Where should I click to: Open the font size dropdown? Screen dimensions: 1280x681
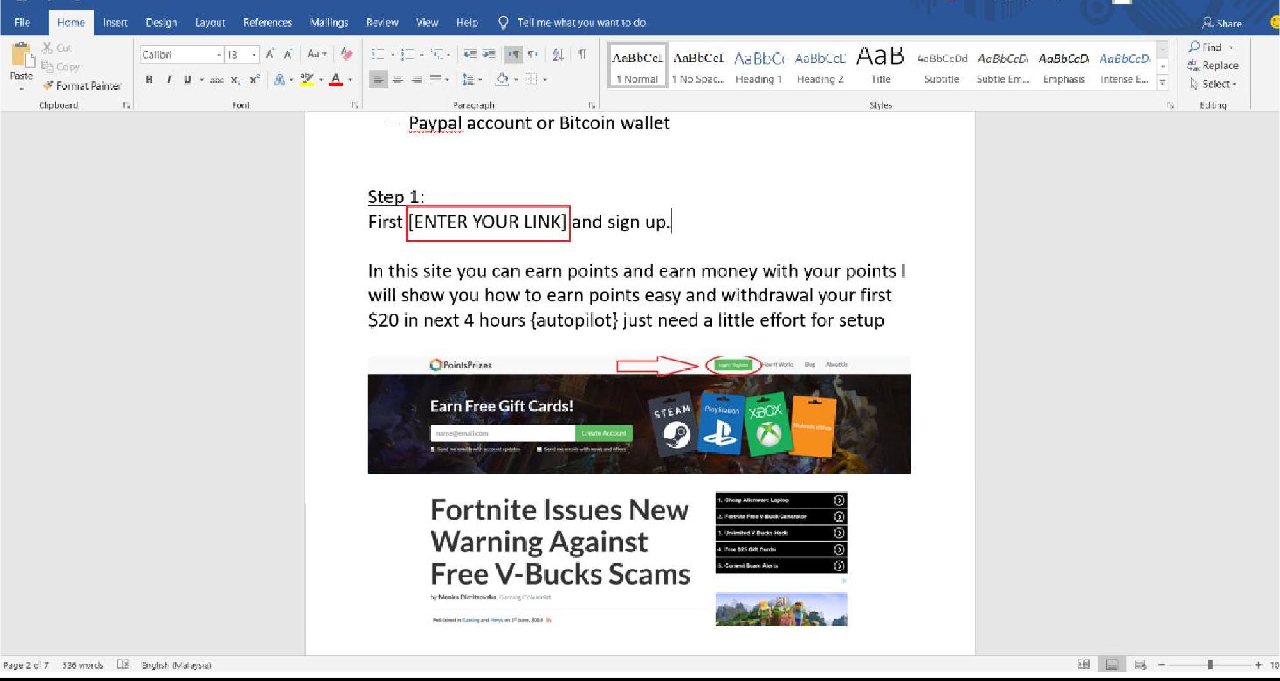tap(254, 55)
